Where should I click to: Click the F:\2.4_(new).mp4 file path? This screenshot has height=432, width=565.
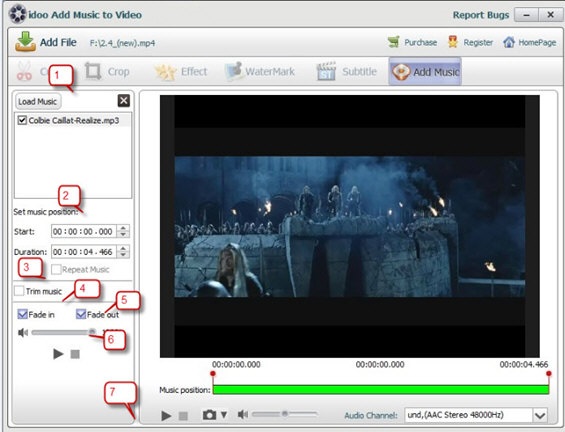(123, 43)
